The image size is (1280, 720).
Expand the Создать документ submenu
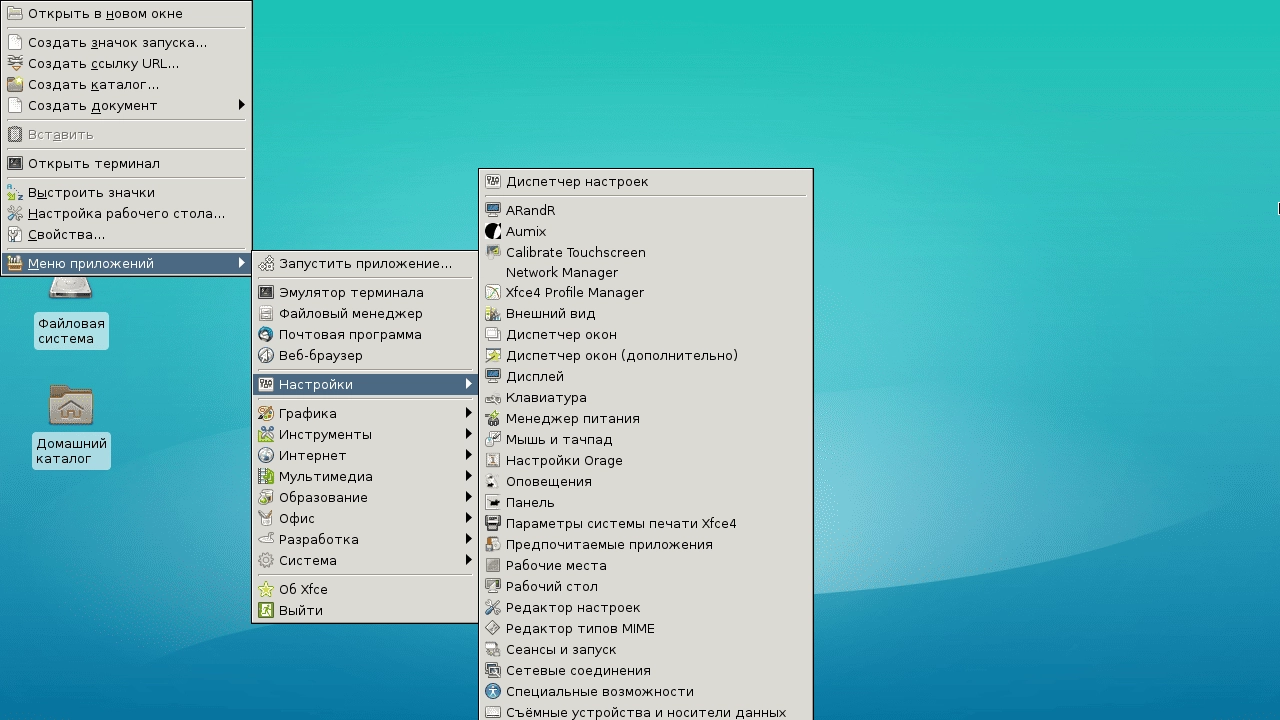click(x=241, y=105)
